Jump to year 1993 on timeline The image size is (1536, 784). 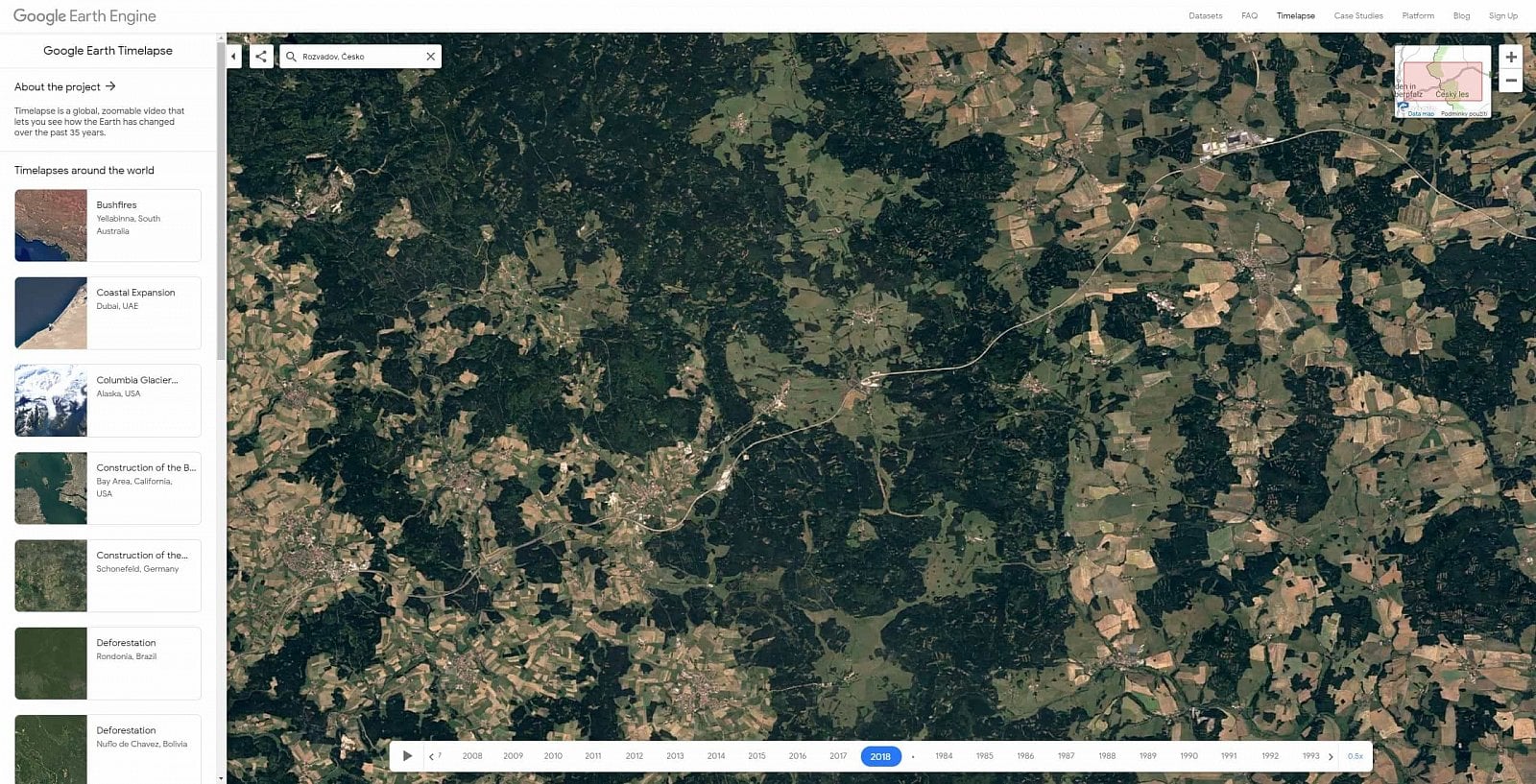1310,756
